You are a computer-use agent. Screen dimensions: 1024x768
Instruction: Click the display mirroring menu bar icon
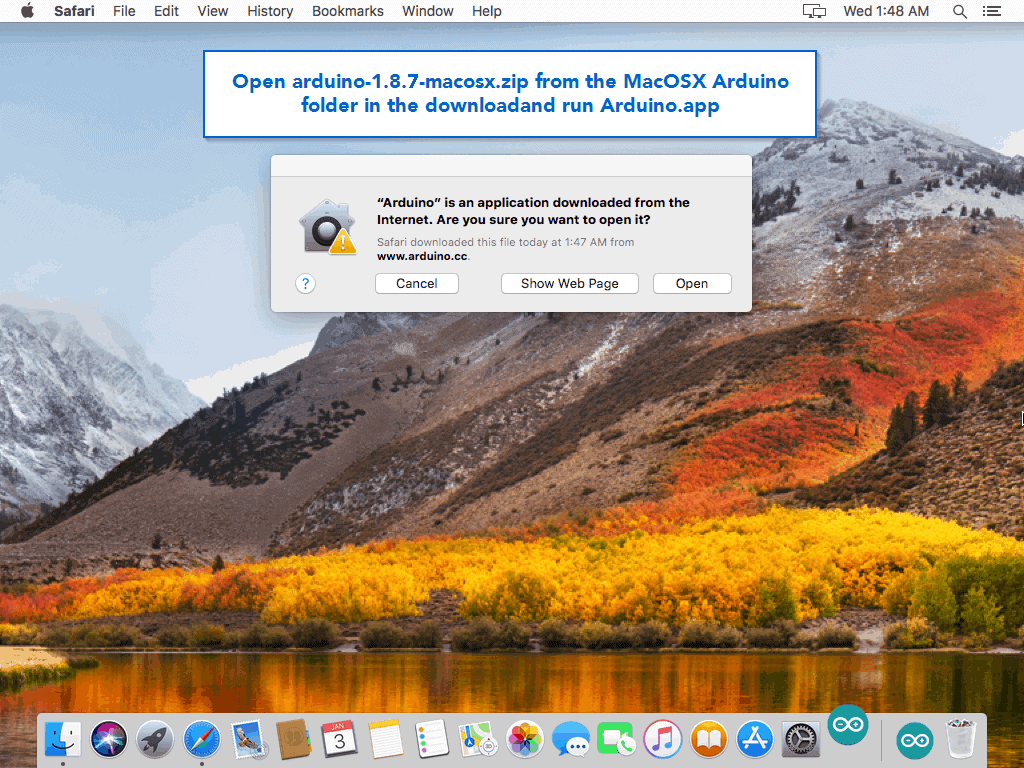pyautogui.click(x=814, y=11)
